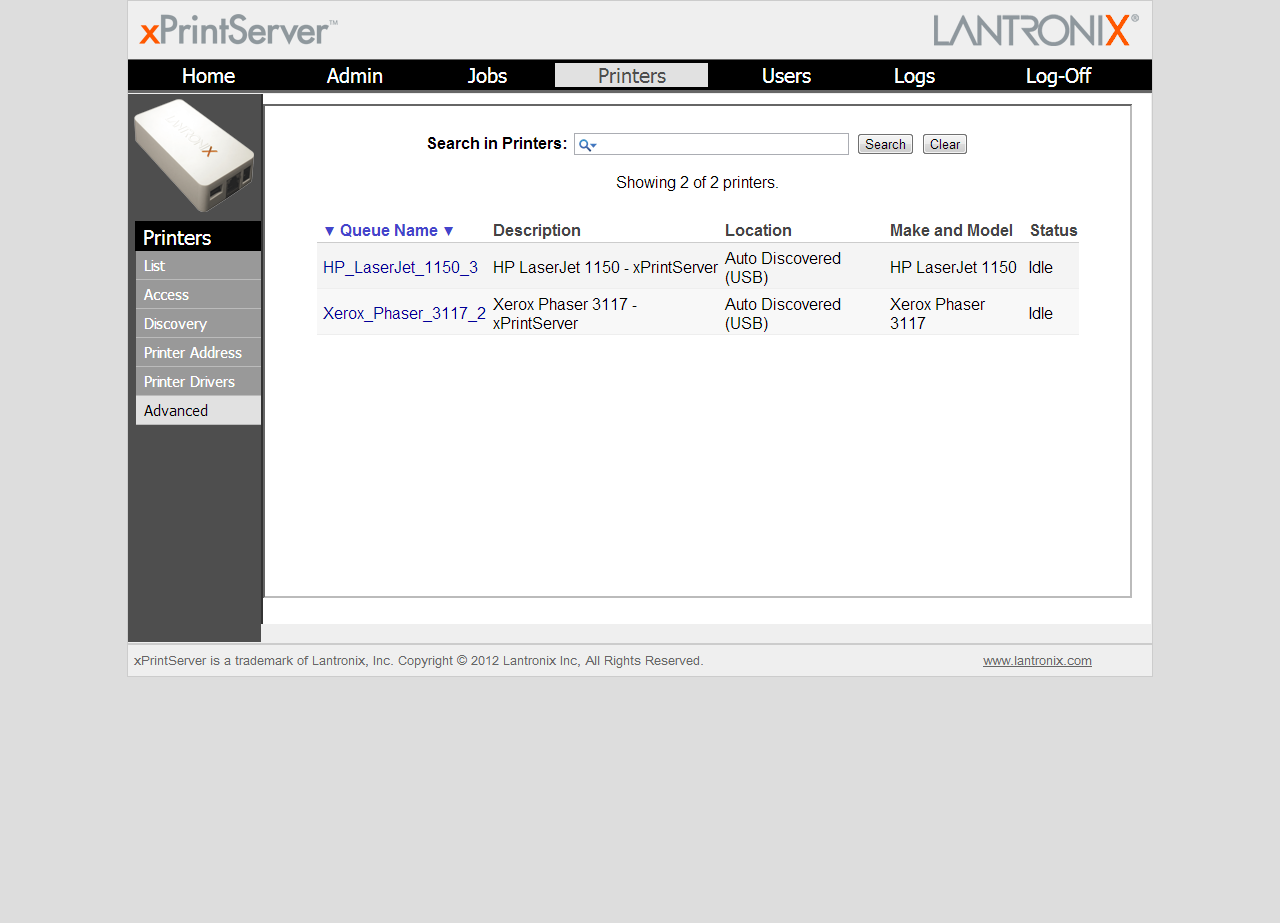The width and height of the screenshot is (1280, 923).
Task: Click Log-Off in the top menu
Action: click(x=1058, y=76)
